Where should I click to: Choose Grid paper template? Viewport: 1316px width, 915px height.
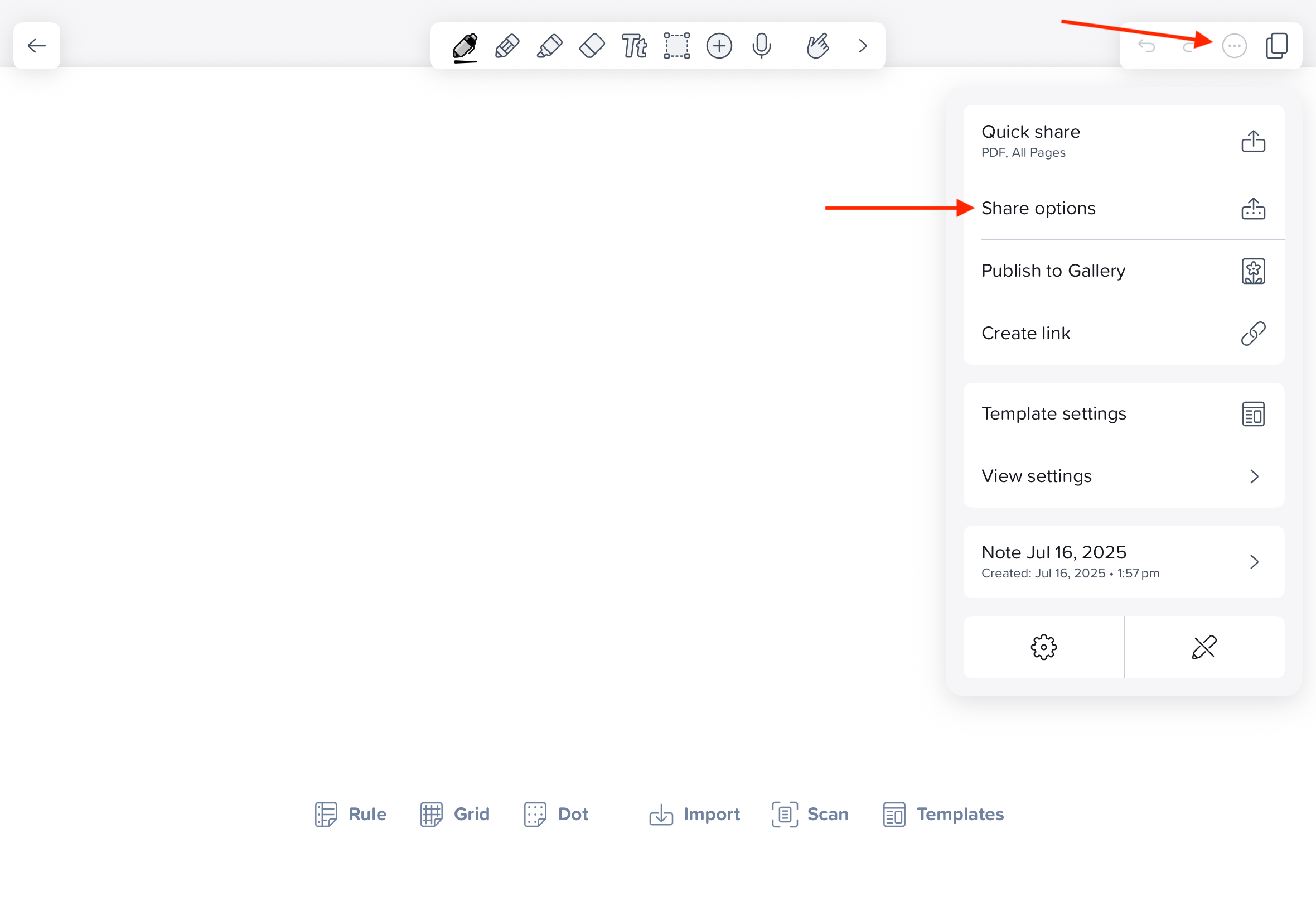[x=455, y=814]
